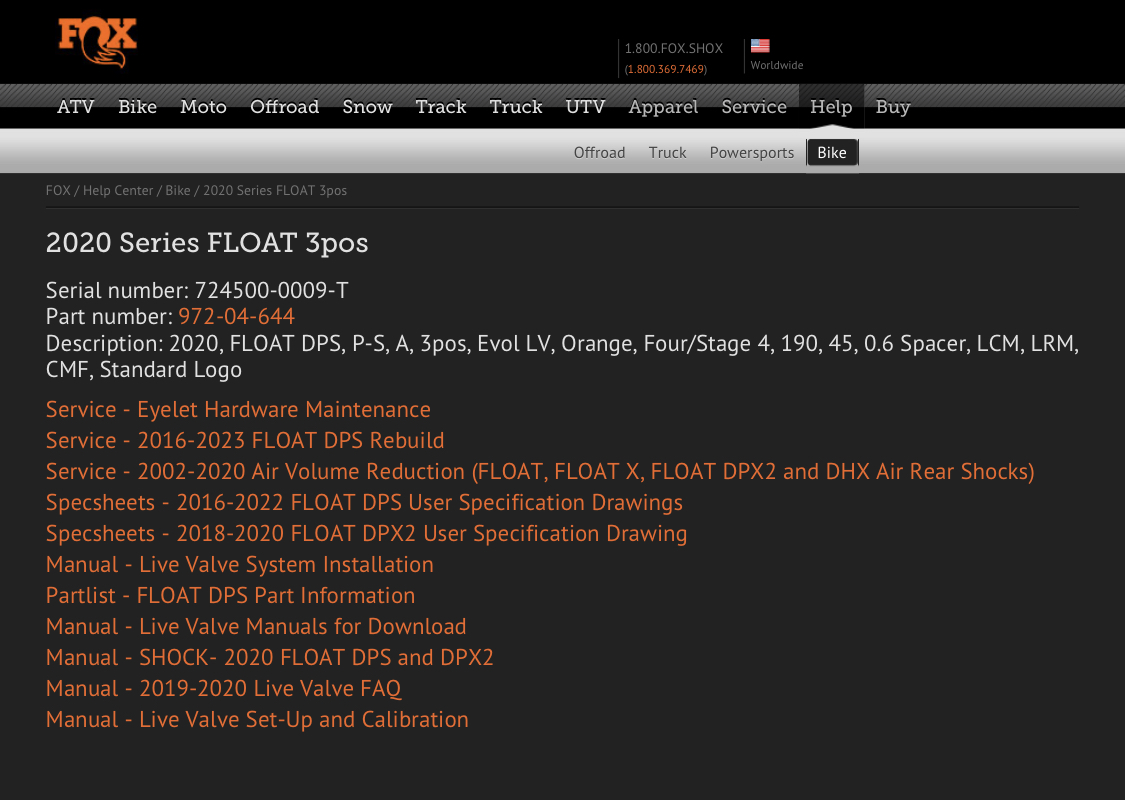Open FLOAT DPS Part Information partlist

pyautogui.click(x=230, y=596)
